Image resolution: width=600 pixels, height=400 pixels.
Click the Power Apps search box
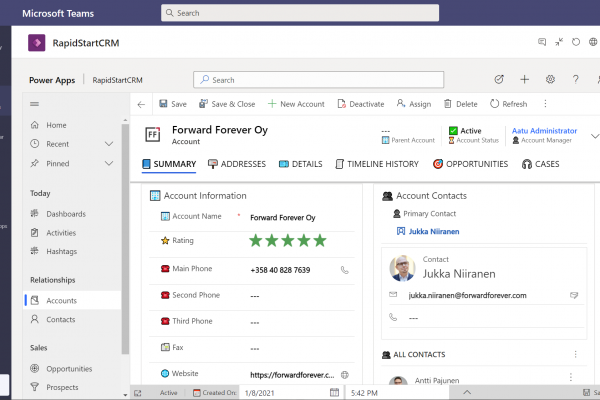point(318,80)
